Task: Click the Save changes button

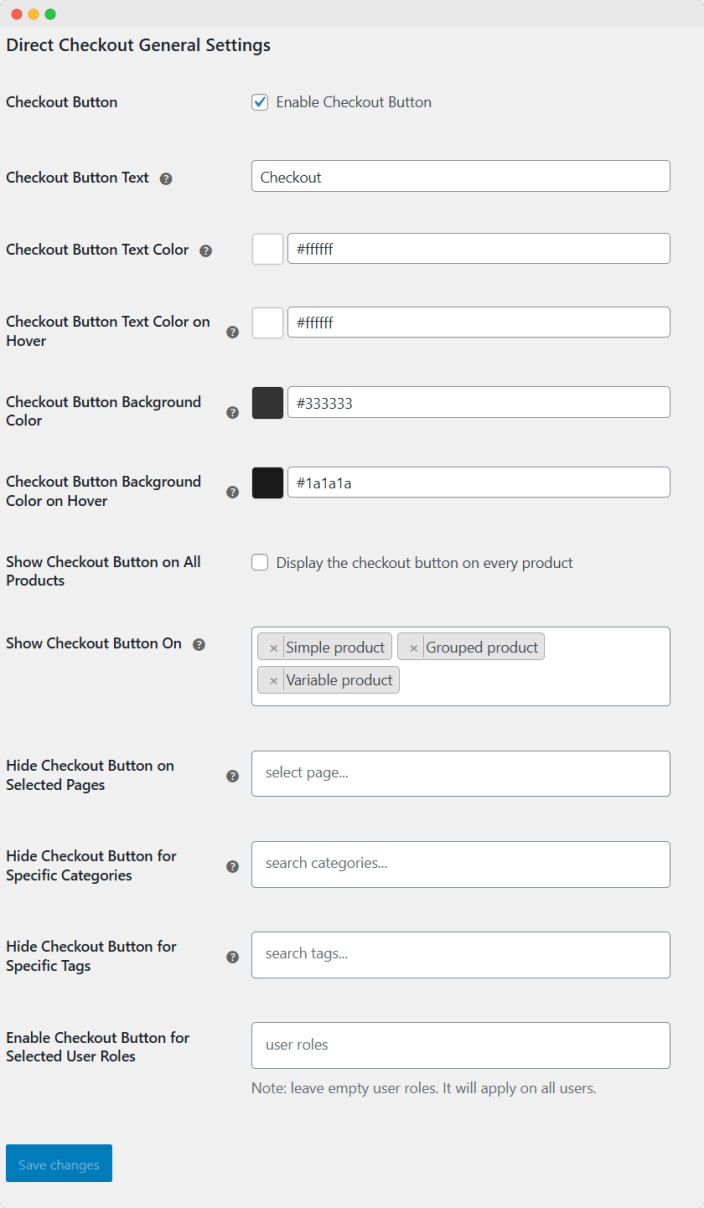Action: pyautogui.click(x=59, y=1164)
